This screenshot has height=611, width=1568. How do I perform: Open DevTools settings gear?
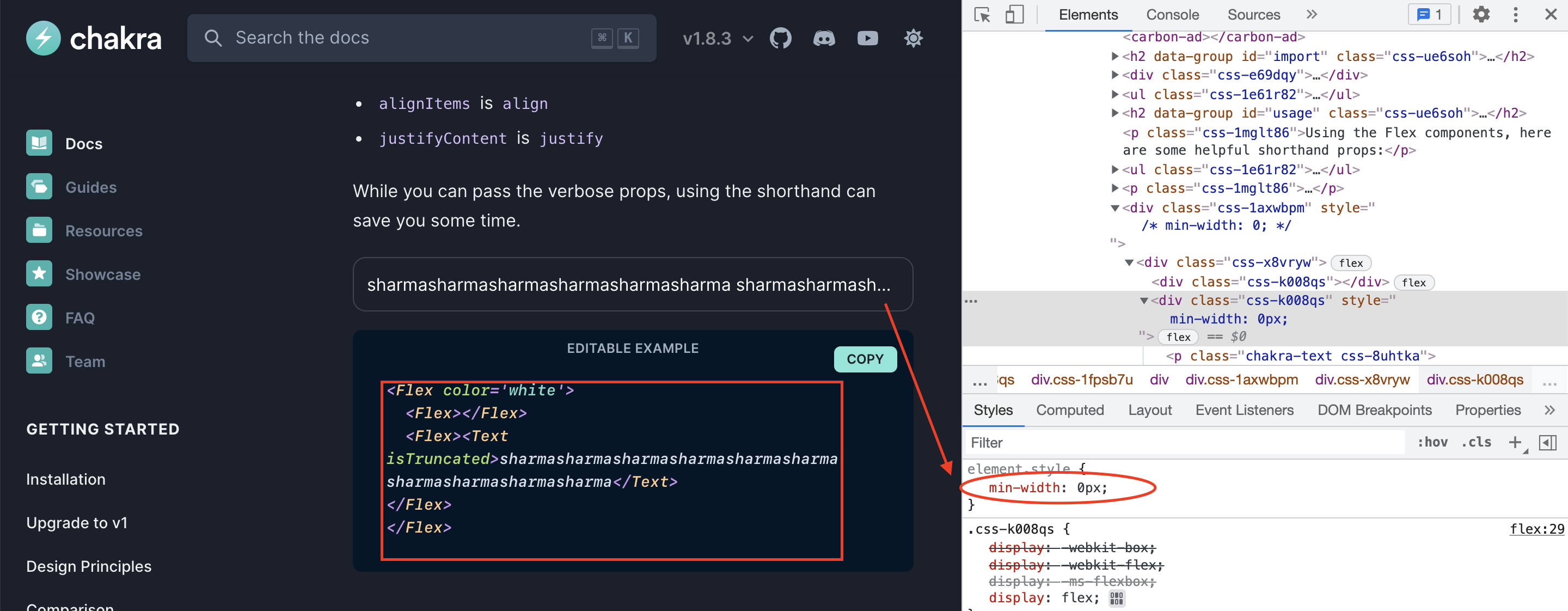[1481, 14]
